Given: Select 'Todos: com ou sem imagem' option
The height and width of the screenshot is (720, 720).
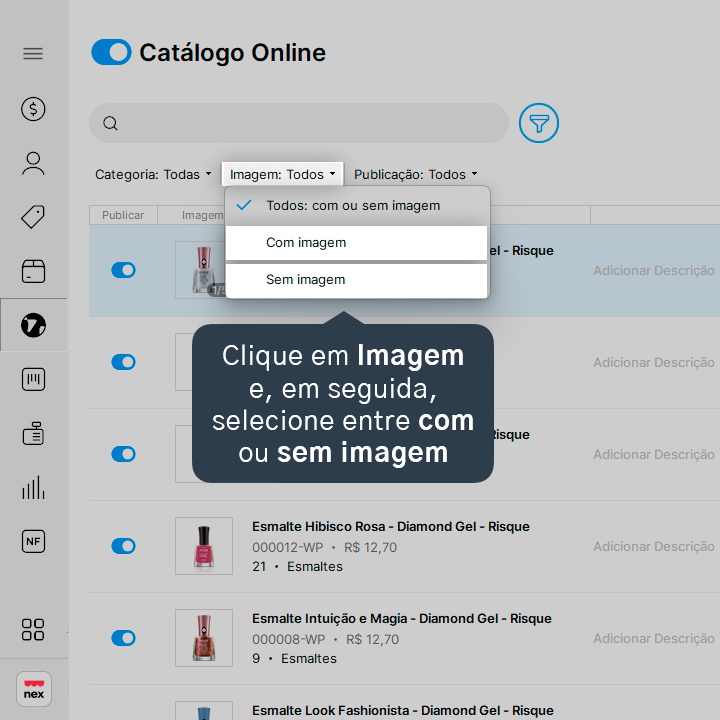Looking at the screenshot, I should point(357,206).
